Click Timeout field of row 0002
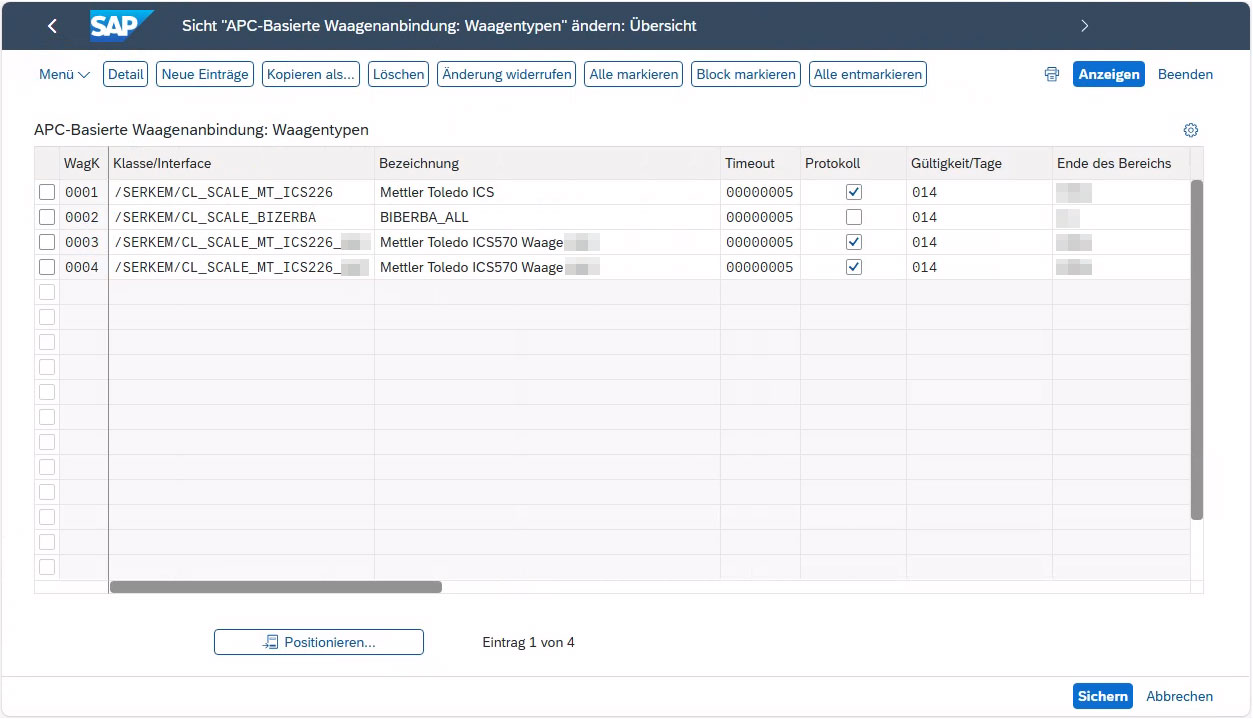This screenshot has width=1253, height=719. 759,217
